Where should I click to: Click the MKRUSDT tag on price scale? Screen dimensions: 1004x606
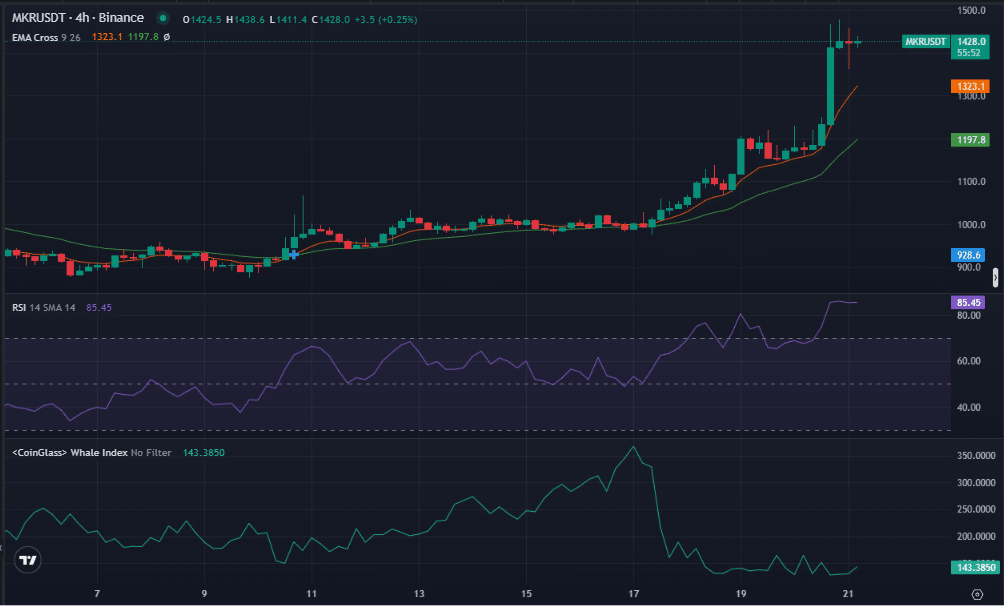[924, 42]
